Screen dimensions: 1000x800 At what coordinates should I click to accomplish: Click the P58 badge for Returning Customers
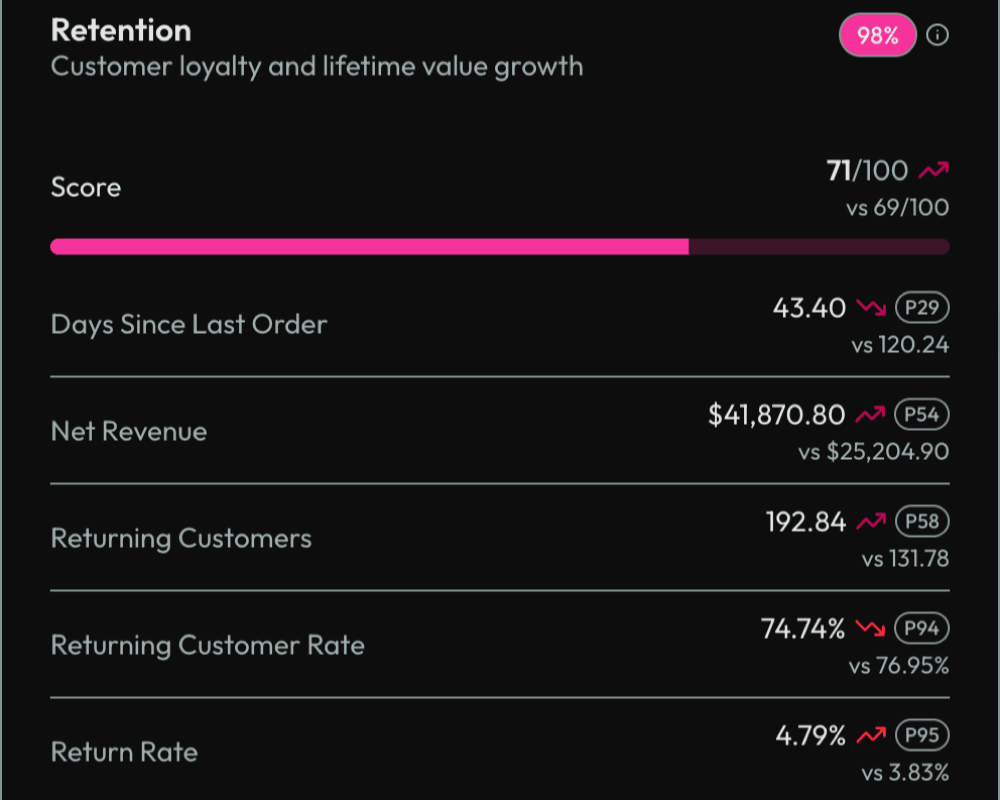click(921, 522)
